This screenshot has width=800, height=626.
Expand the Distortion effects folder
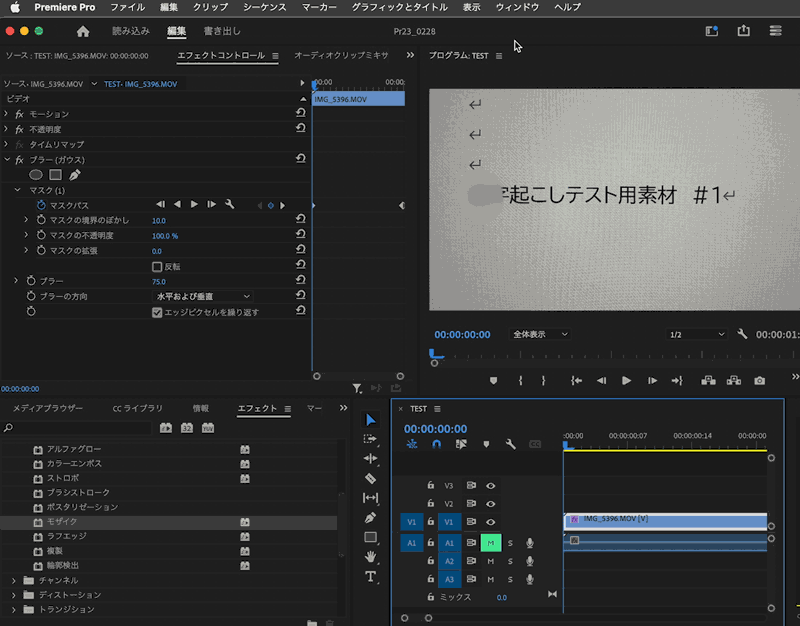pos(14,595)
